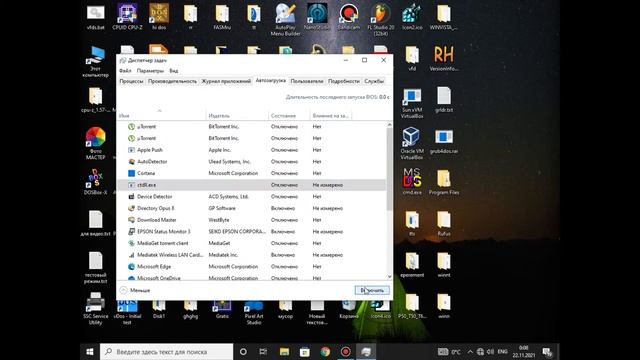Click the startup list scroll-up arrow
The height and width of the screenshot is (360, 640).
pyautogui.click(x=389, y=124)
